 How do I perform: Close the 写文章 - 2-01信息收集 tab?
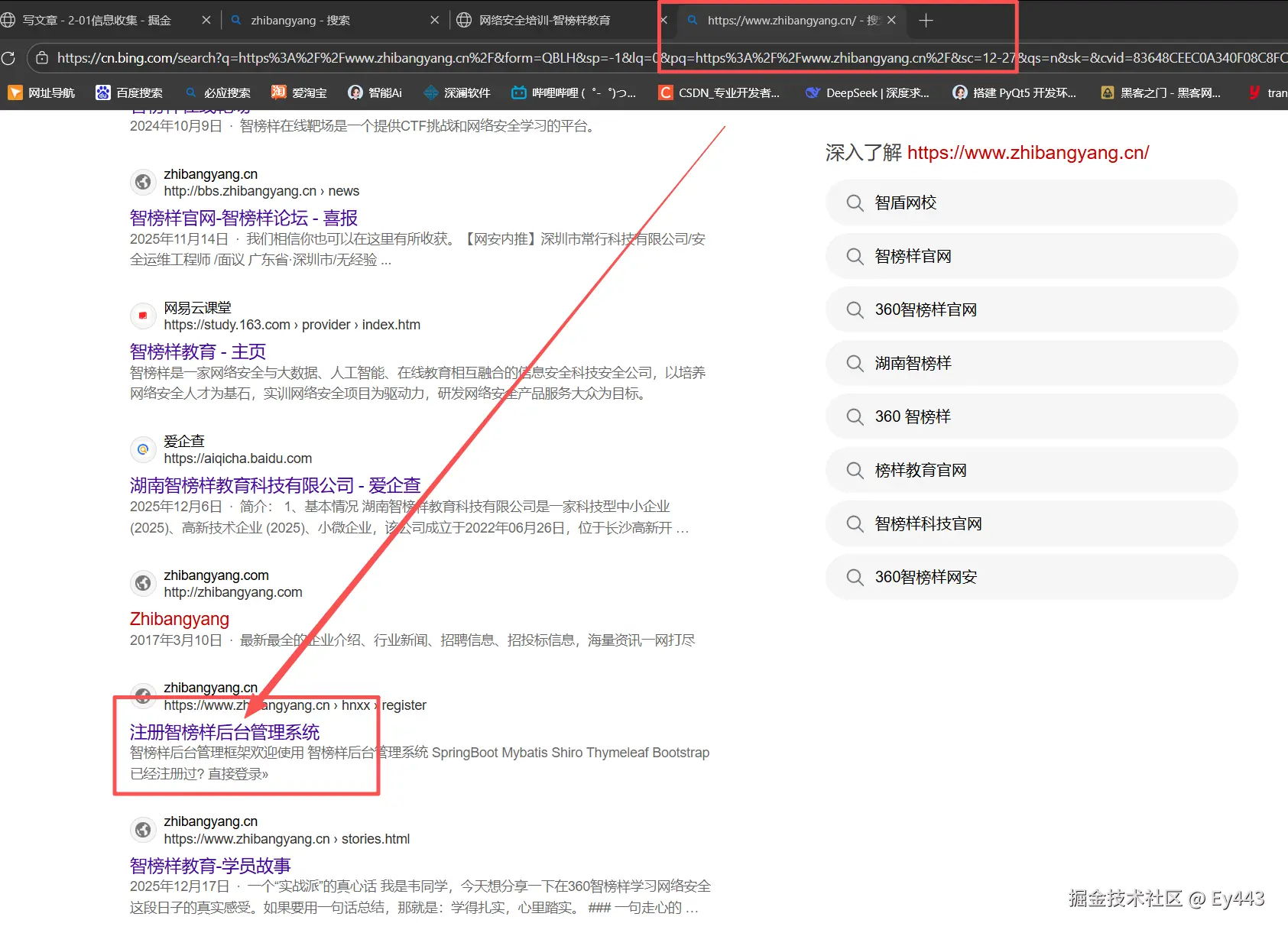click(x=206, y=21)
